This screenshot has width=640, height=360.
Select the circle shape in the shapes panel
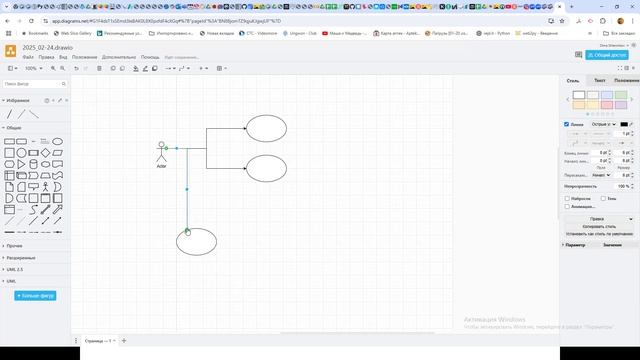[21, 153]
